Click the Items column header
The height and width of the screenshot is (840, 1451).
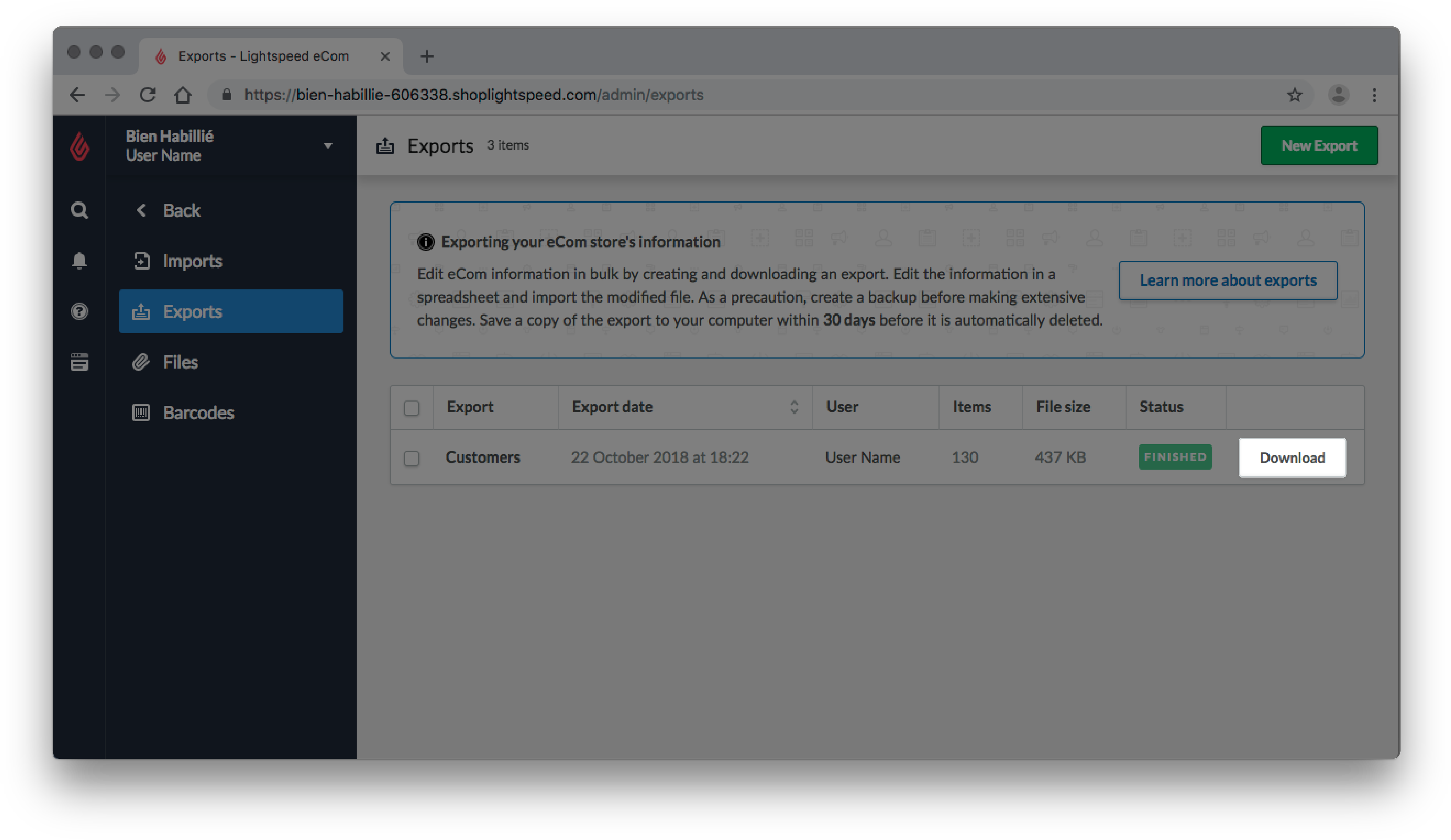click(971, 407)
